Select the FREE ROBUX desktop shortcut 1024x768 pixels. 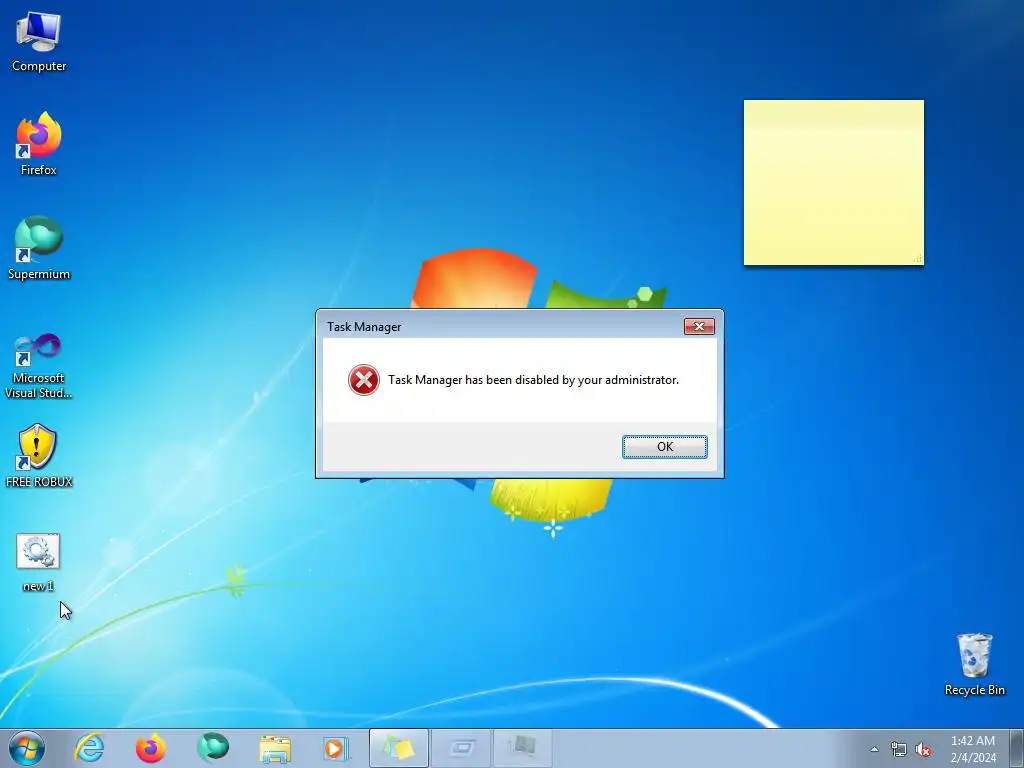click(39, 456)
